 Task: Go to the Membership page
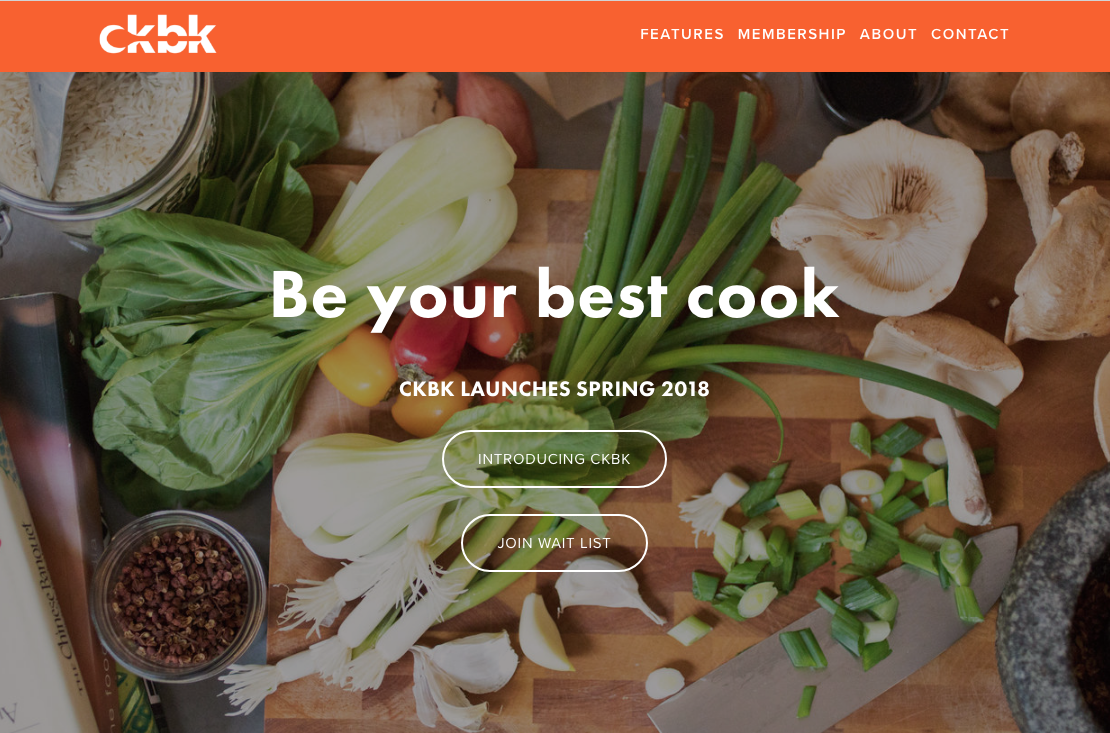click(x=791, y=34)
